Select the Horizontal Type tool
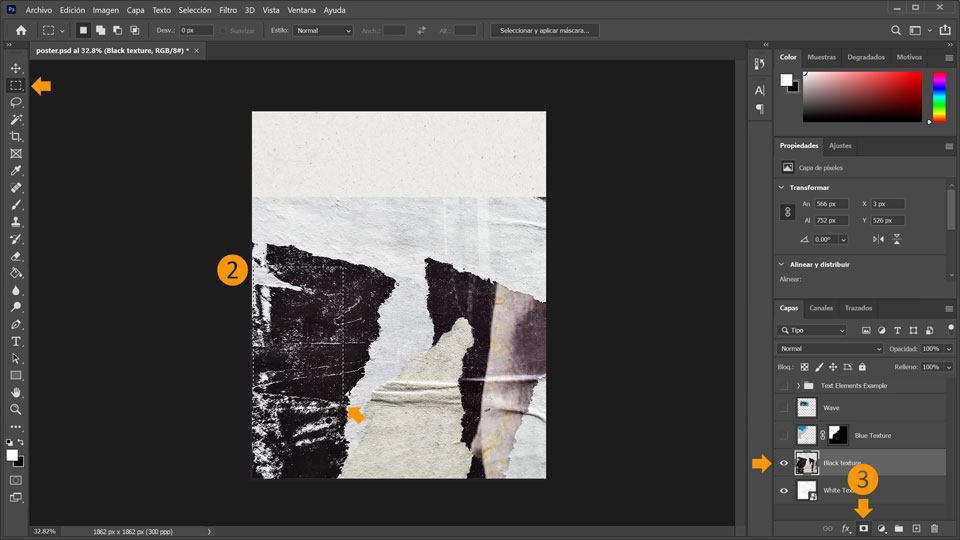This screenshot has width=960, height=540. [16, 342]
